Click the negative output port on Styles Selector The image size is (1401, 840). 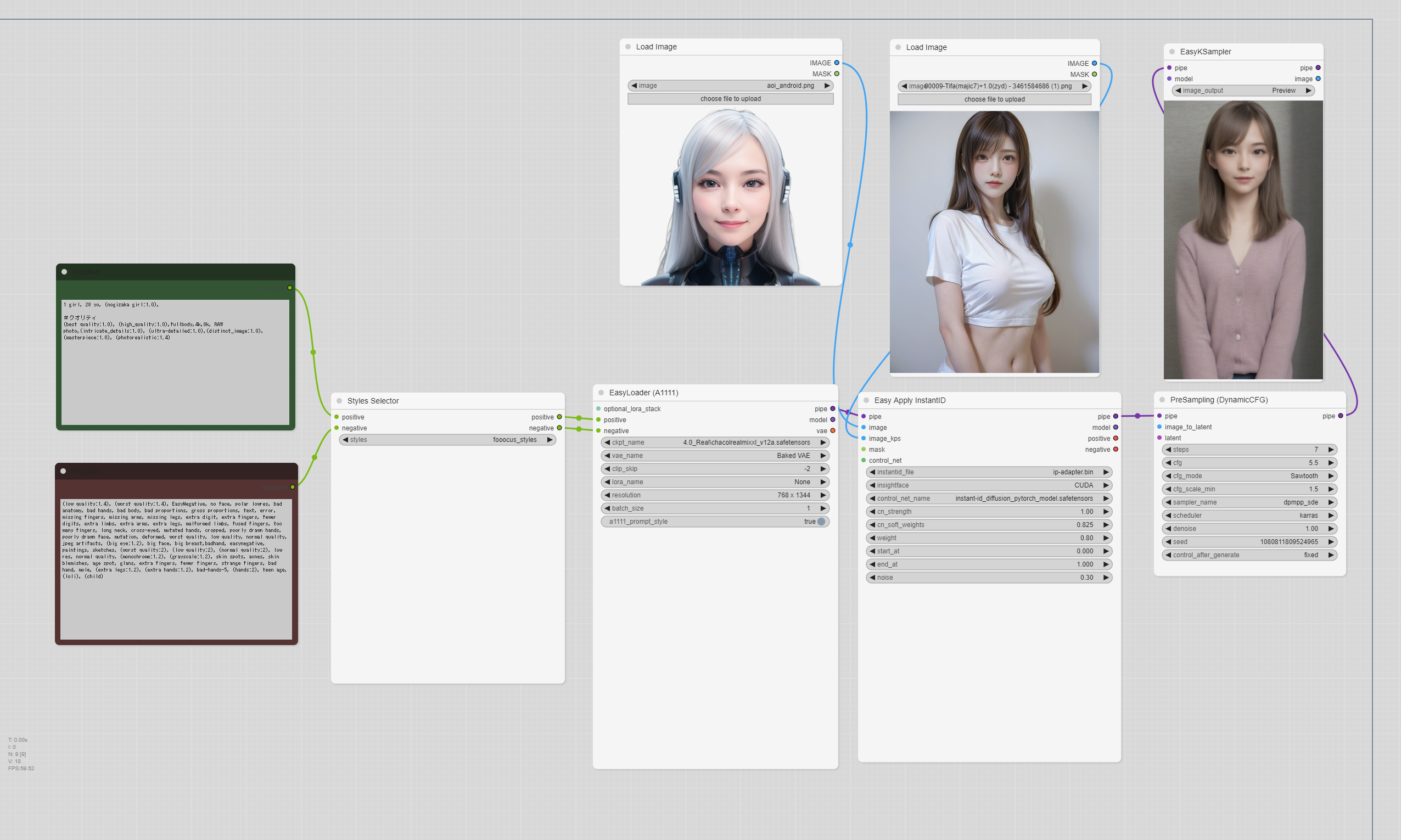click(559, 428)
